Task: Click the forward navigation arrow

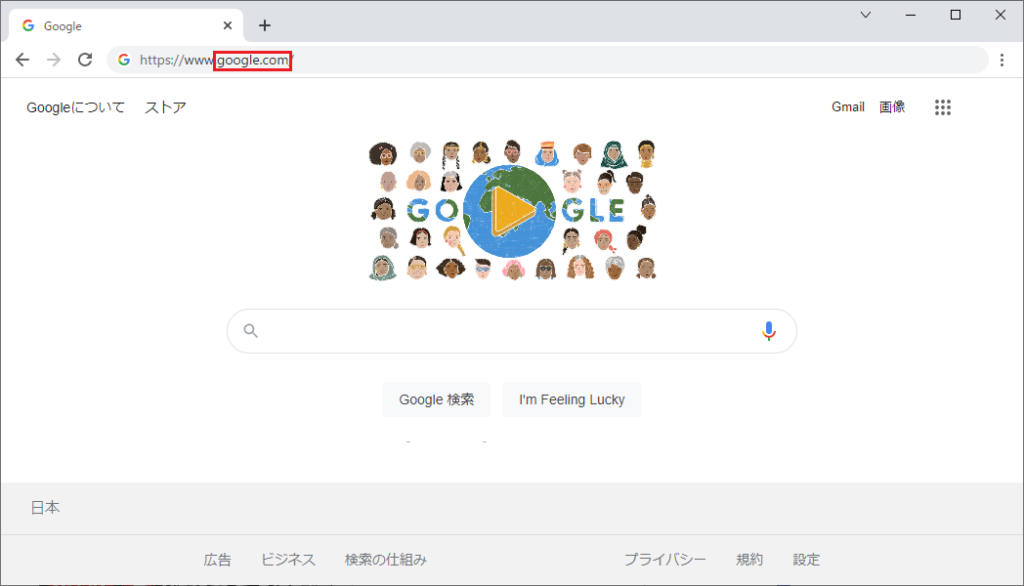Action: pyautogui.click(x=54, y=60)
